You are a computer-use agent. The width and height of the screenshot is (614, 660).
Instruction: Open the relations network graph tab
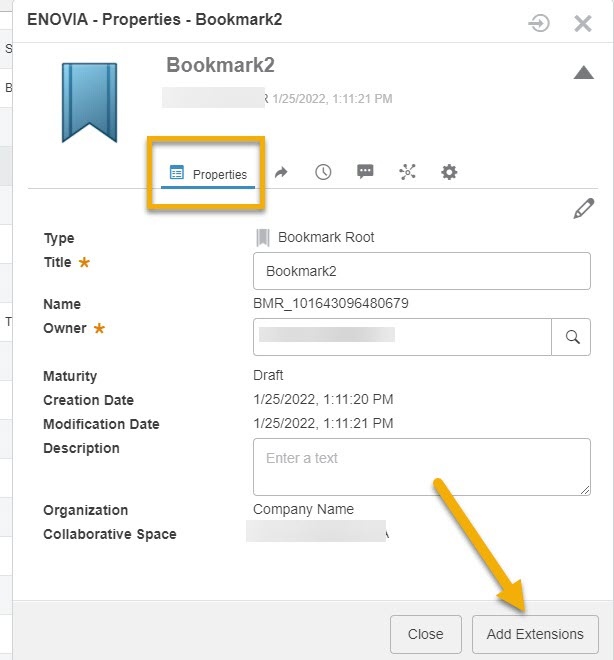click(407, 172)
